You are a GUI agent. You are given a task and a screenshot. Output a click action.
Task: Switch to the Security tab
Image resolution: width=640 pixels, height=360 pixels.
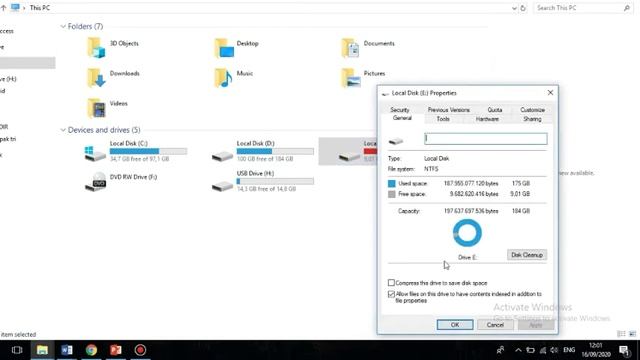click(400, 110)
